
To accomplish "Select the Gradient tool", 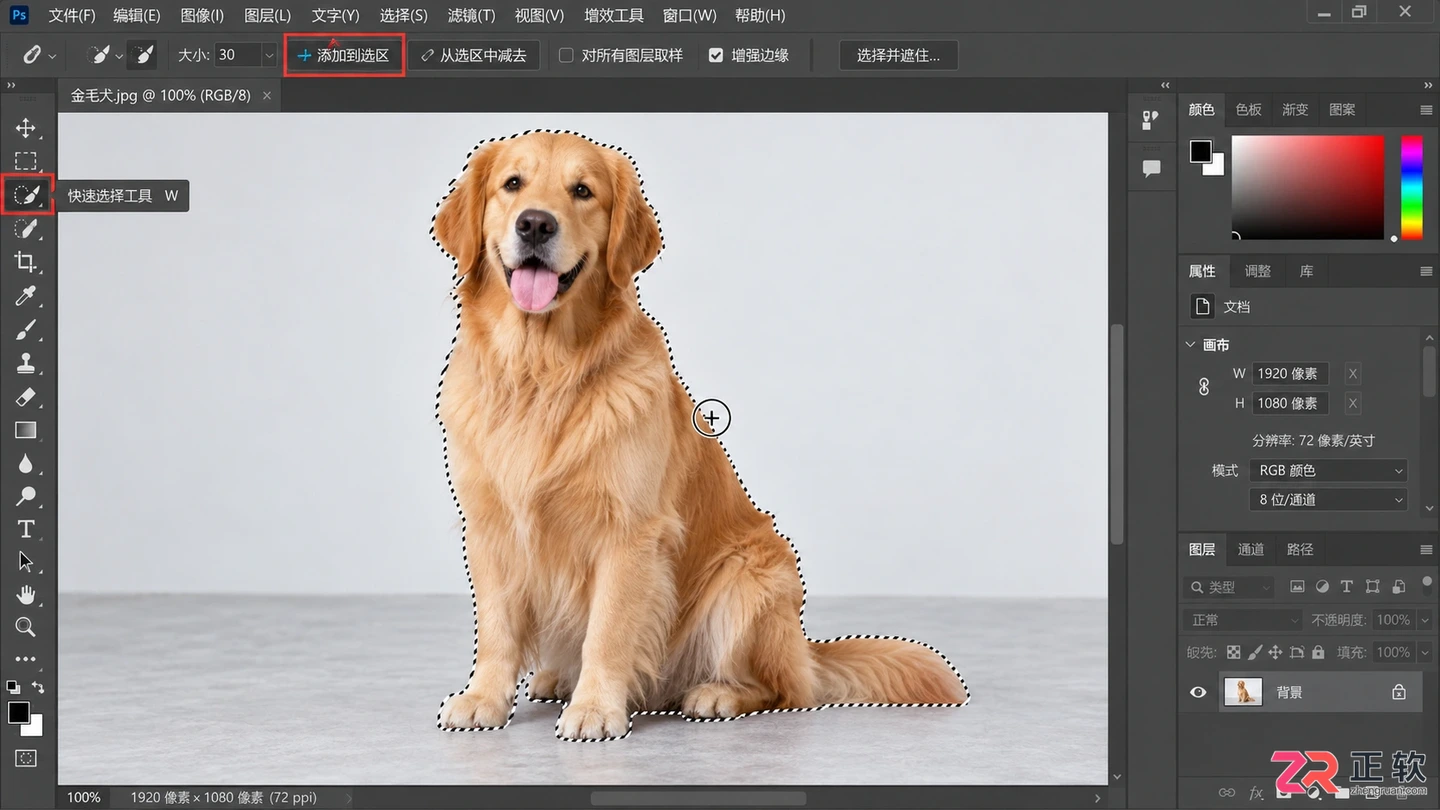I will [26, 430].
